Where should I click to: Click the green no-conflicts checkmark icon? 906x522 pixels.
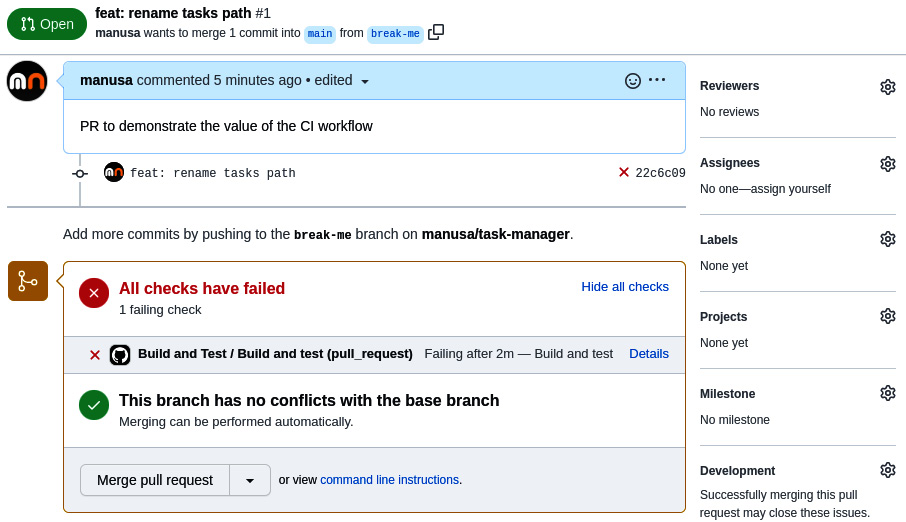pos(94,405)
